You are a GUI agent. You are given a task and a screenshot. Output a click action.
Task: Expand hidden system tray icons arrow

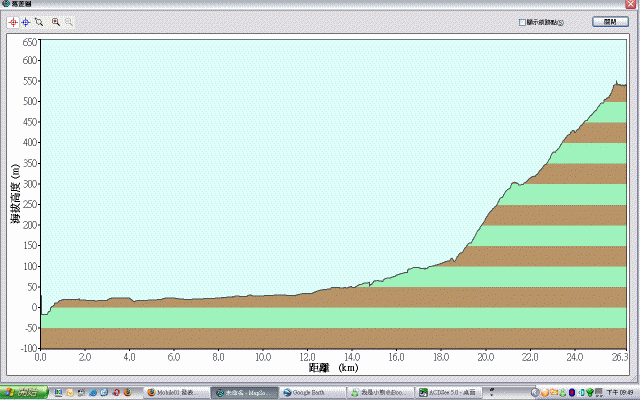[x=535, y=392]
